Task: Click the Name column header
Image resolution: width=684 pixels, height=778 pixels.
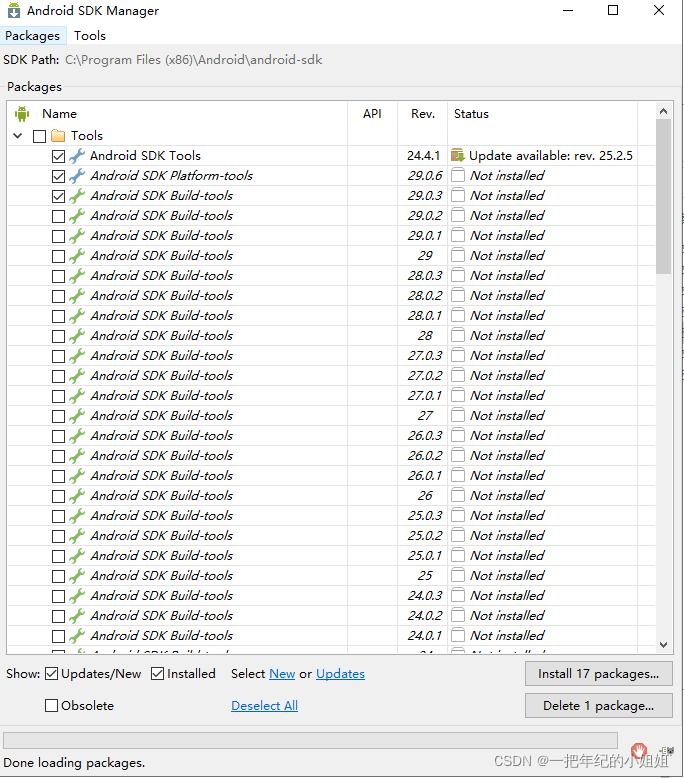Action: [60, 114]
